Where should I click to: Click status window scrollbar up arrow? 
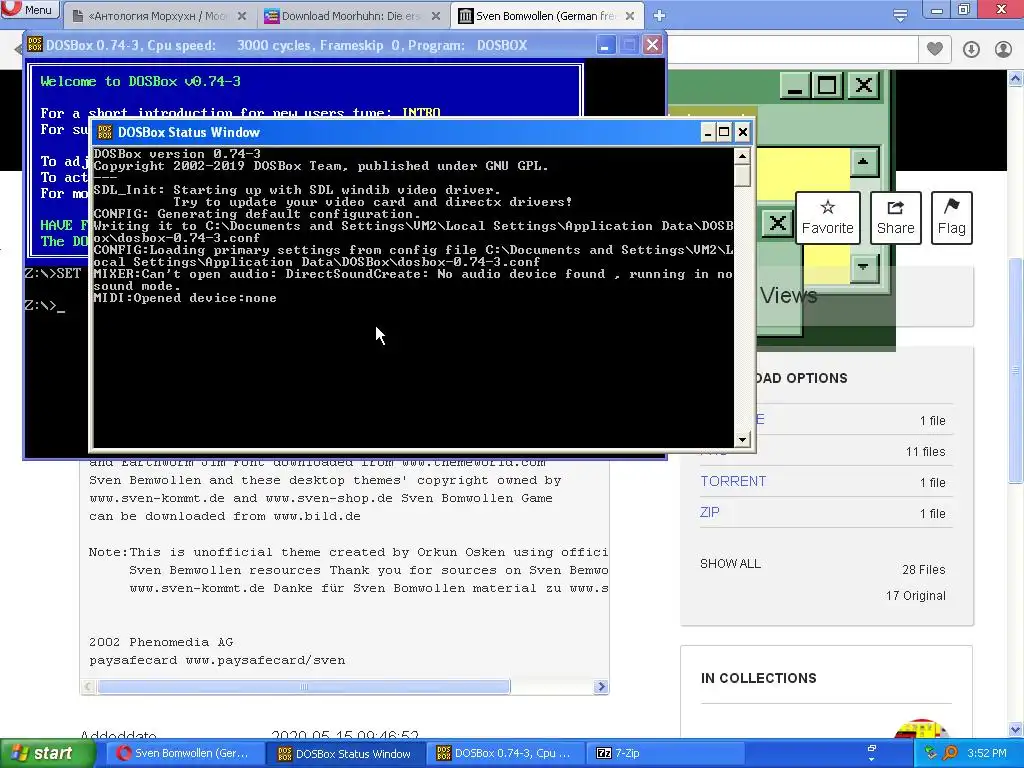[x=742, y=156]
